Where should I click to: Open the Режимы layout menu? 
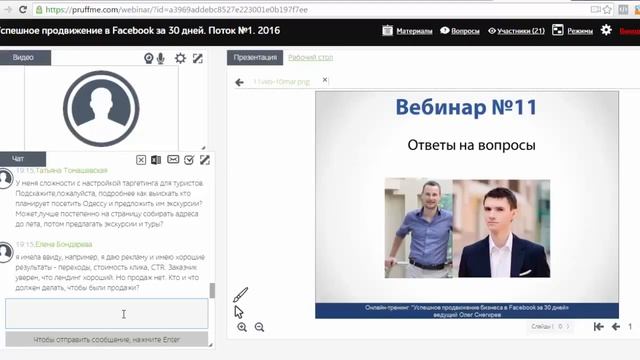pos(580,31)
